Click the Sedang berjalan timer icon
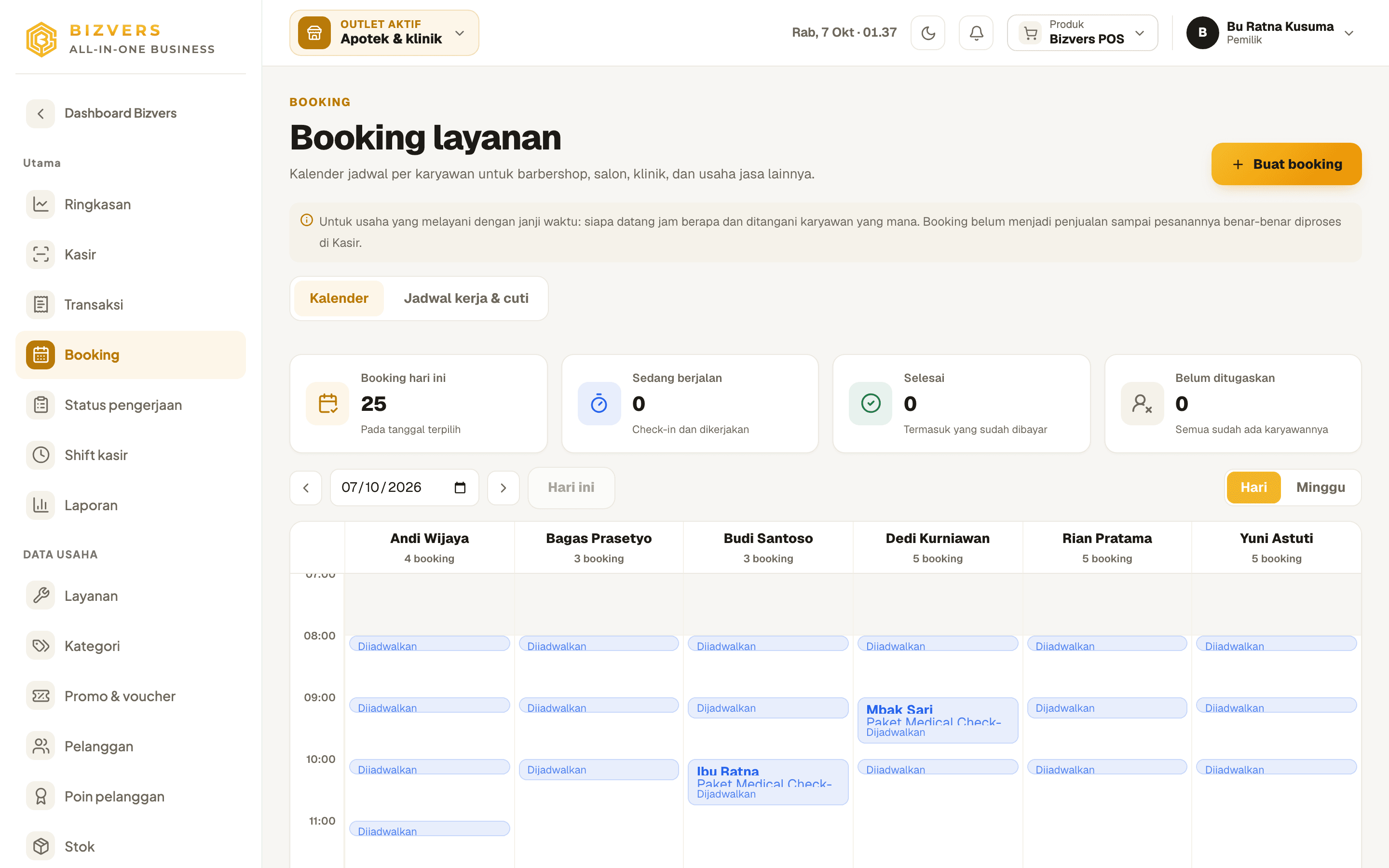The image size is (1389, 868). click(x=599, y=404)
